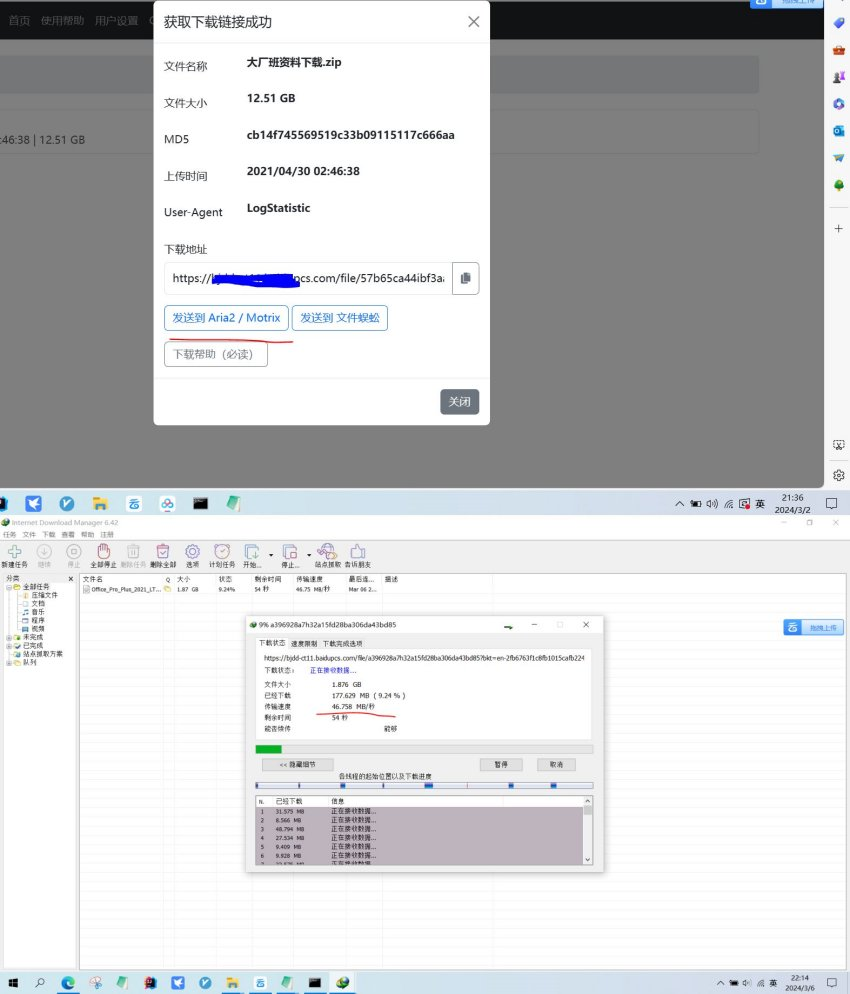The width and height of the screenshot is (850, 994).
Task: Open dropdown arrow next to 停止 queue button
Action: 308,554
